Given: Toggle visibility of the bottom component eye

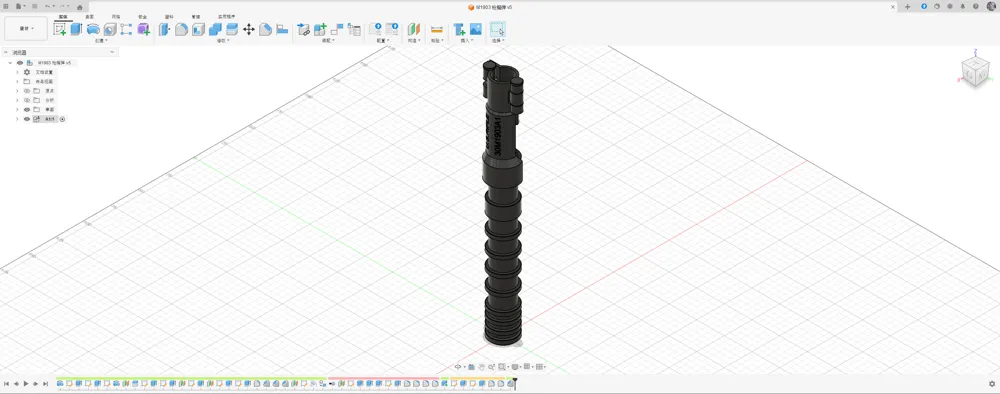Looking at the screenshot, I should coord(27,119).
